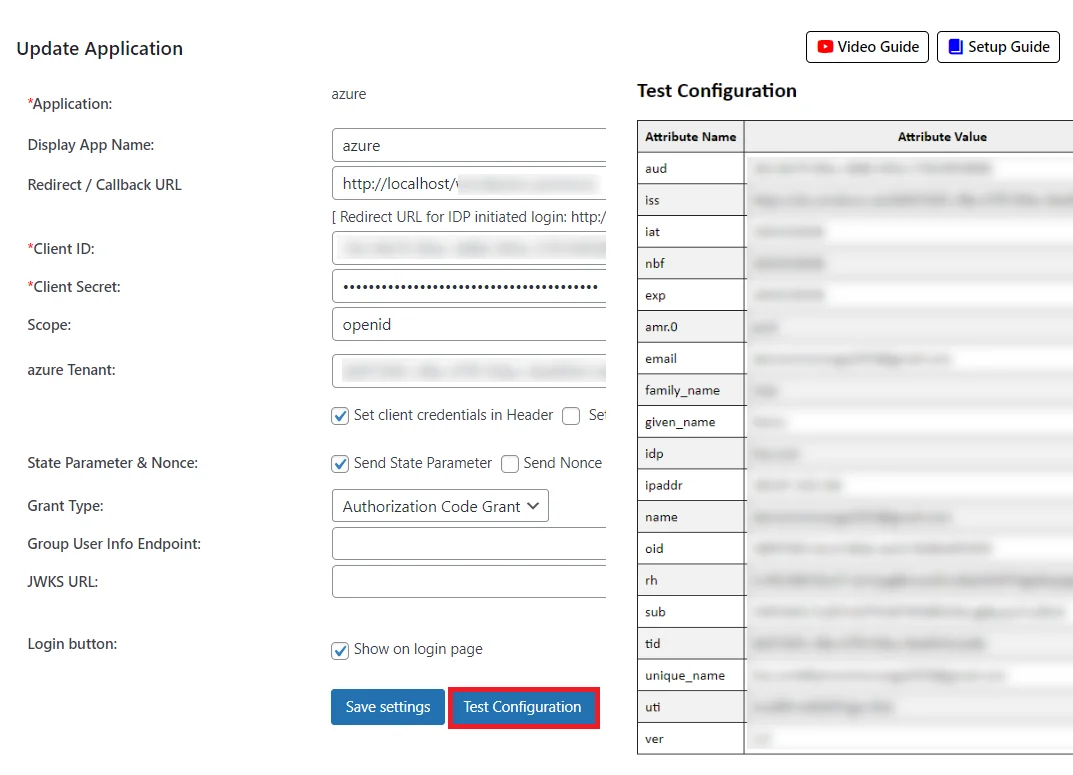Click the Group User Info Endpoint field
The width and height of the screenshot is (1073, 775).
pyautogui.click(x=469, y=544)
